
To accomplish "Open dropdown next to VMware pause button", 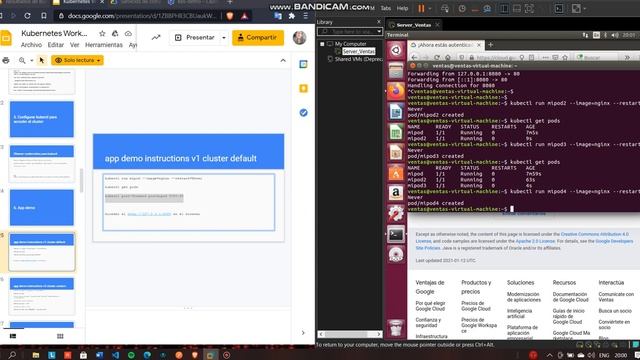I will 430,9.
